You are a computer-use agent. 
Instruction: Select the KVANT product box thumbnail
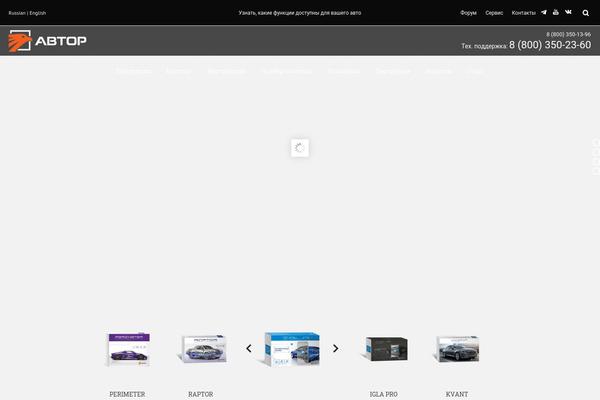[456, 349]
